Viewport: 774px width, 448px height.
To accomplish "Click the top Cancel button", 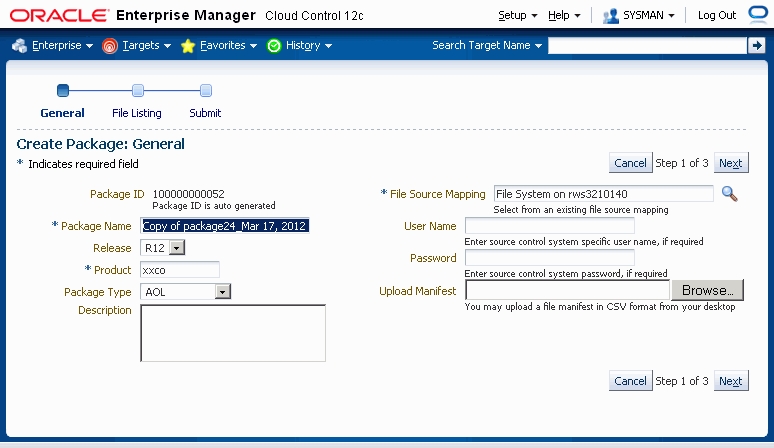I will (630, 163).
